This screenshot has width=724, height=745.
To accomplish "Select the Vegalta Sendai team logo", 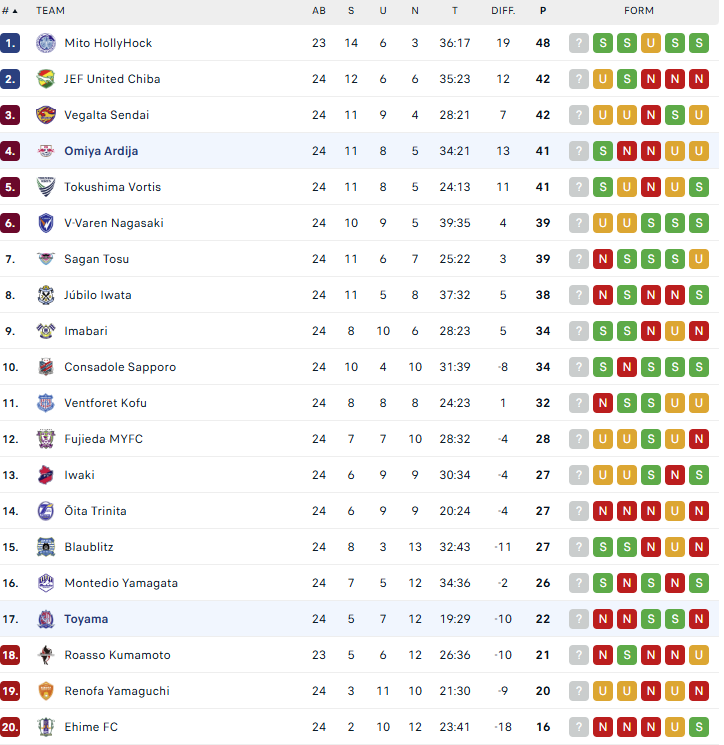I will (x=46, y=115).
